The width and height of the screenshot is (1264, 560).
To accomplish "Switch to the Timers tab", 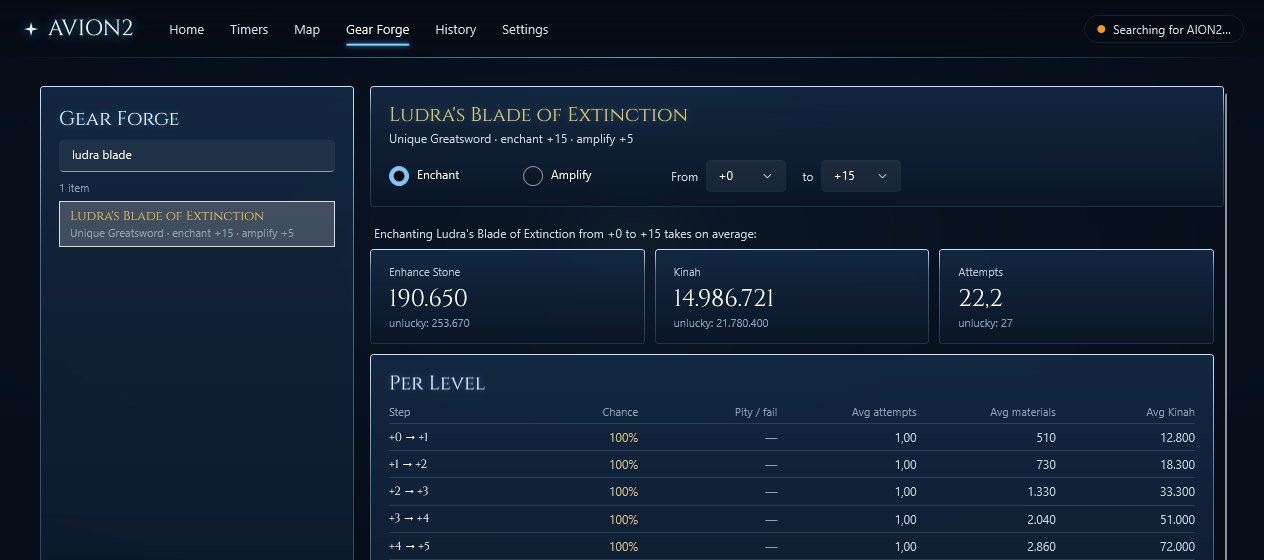I will coord(249,30).
